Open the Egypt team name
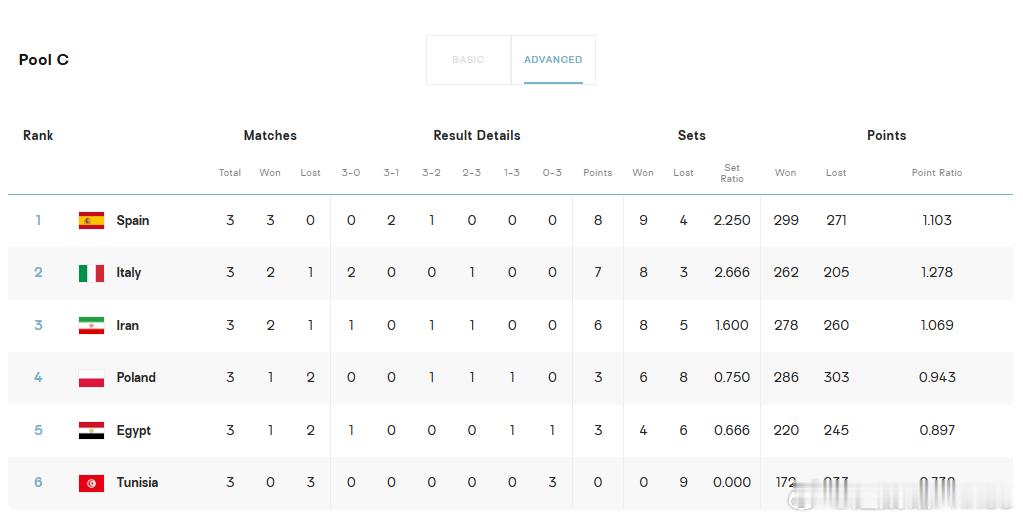Image resolution: width=1023 pixels, height=520 pixels. click(134, 431)
